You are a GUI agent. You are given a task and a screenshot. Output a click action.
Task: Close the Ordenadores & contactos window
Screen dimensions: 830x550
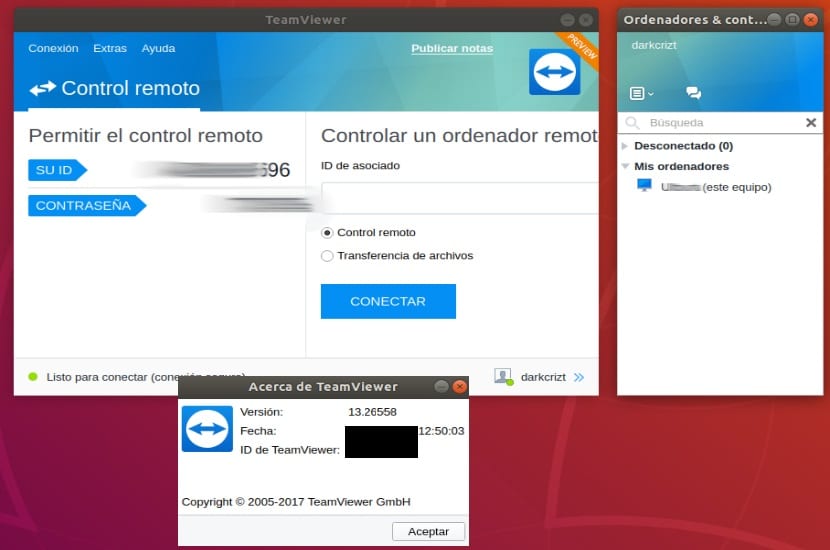(810, 20)
